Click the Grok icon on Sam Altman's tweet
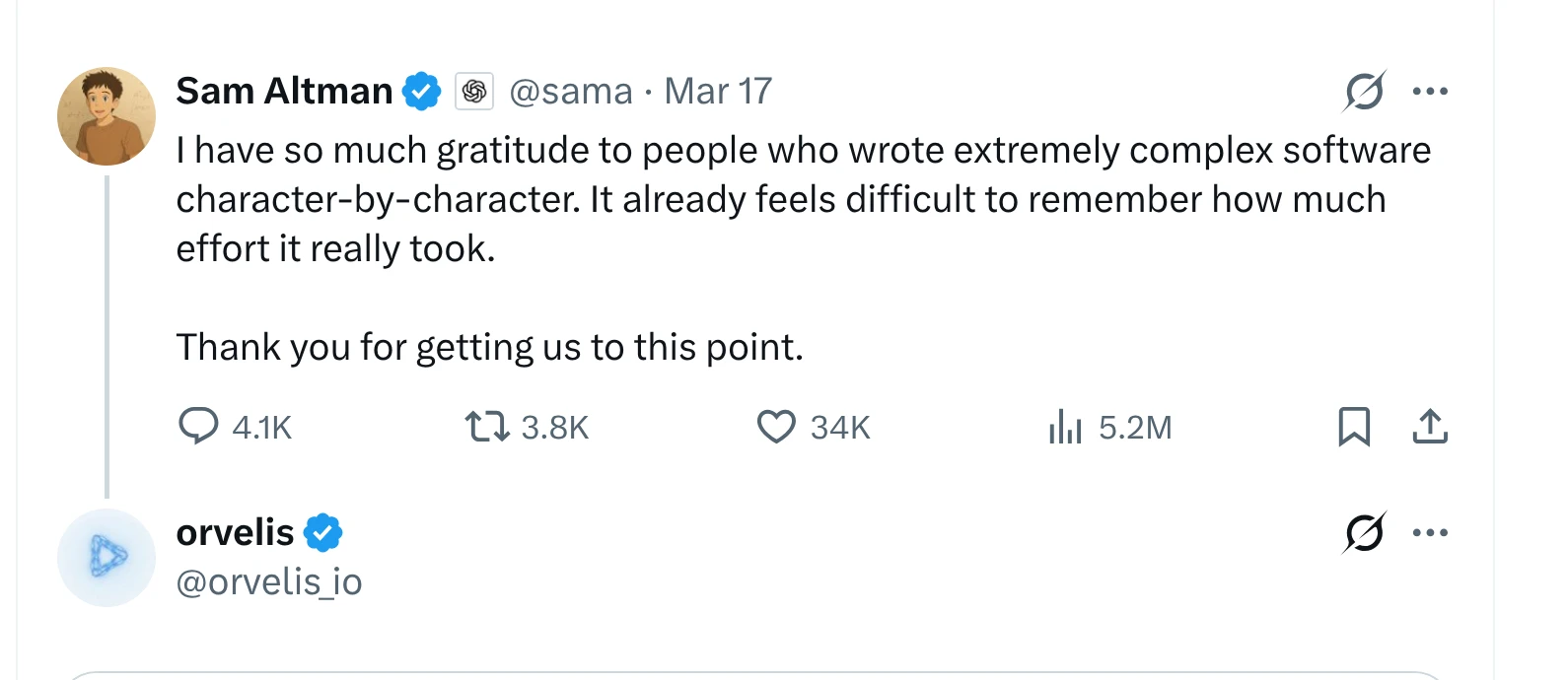The image size is (1568, 680). click(1365, 92)
